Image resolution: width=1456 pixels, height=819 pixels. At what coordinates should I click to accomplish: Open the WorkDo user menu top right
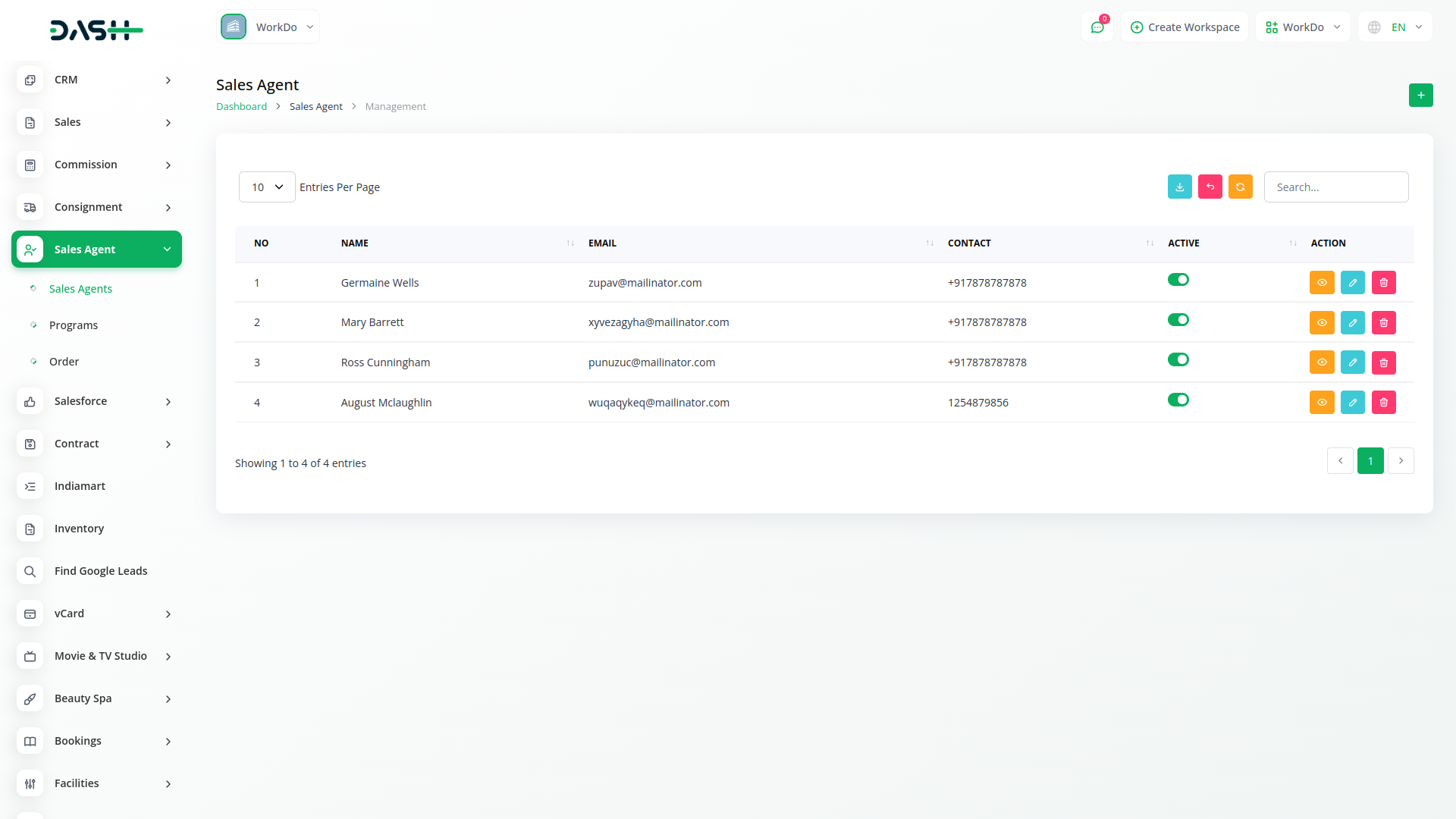(1303, 27)
